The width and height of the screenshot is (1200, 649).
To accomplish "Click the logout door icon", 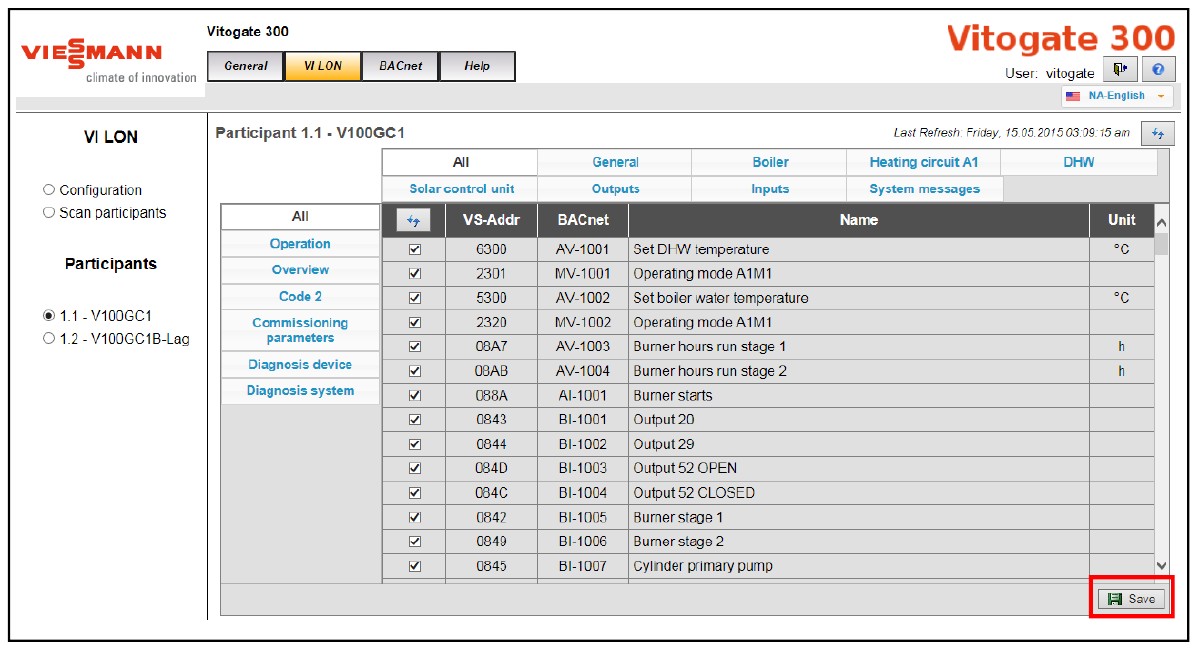I will point(1119,69).
